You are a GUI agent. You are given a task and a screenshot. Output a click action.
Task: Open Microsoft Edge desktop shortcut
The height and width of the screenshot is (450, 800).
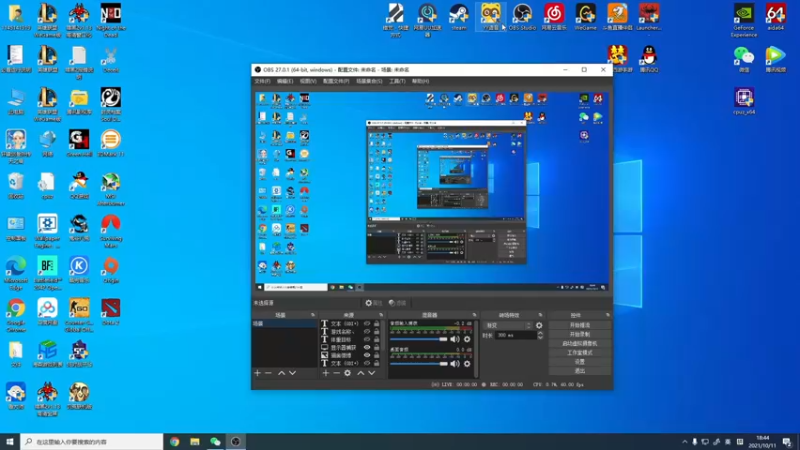click(16, 273)
